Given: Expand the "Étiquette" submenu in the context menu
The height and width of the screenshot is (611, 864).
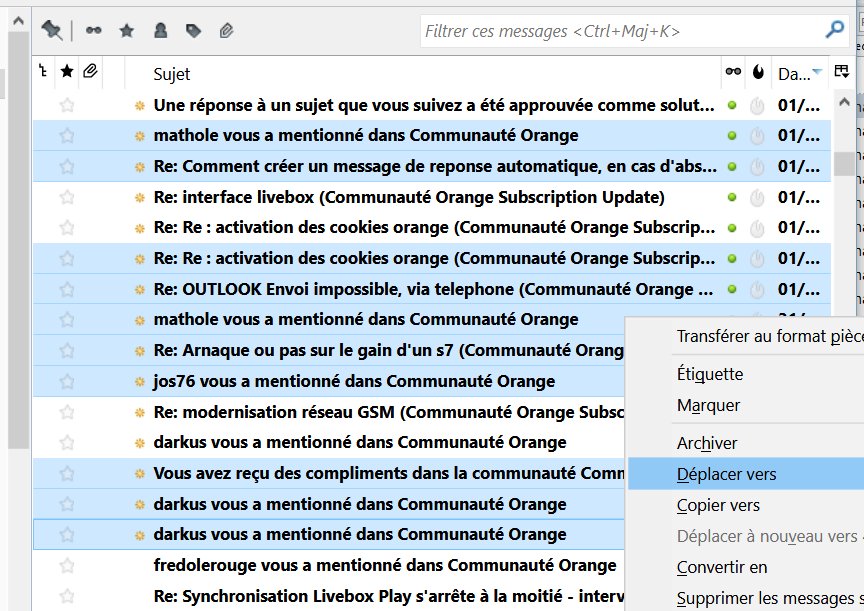Looking at the screenshot, I should click(710, 374).
